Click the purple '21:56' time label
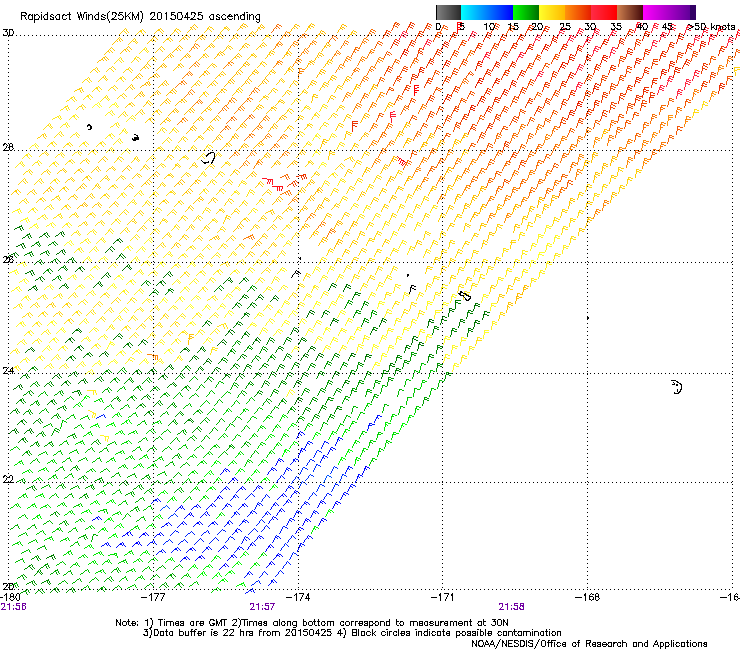This screenshot has width=740, height=650. coord(14,607)
